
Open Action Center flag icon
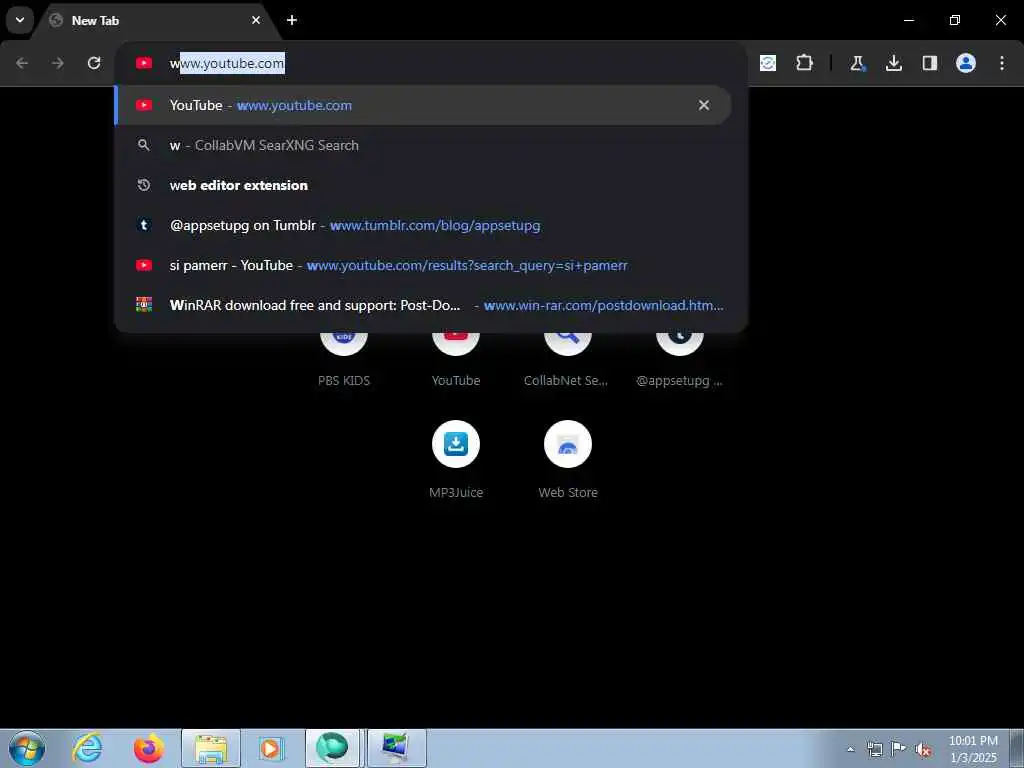(899, 749)
